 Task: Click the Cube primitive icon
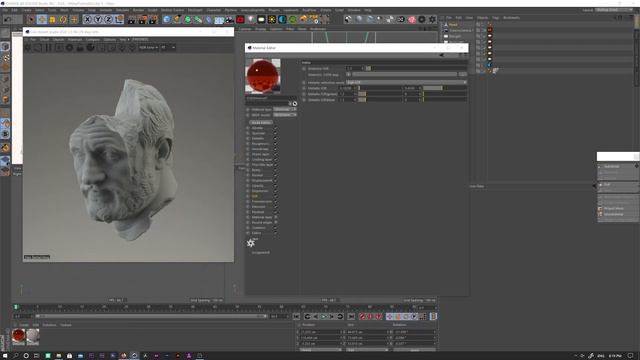pos(167,19)
